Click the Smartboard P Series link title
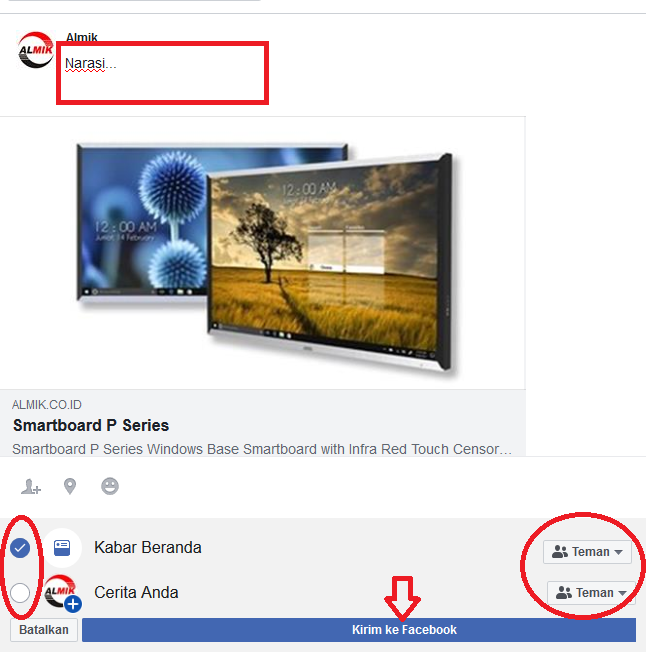The image size is (646, 652). point(91,425)
